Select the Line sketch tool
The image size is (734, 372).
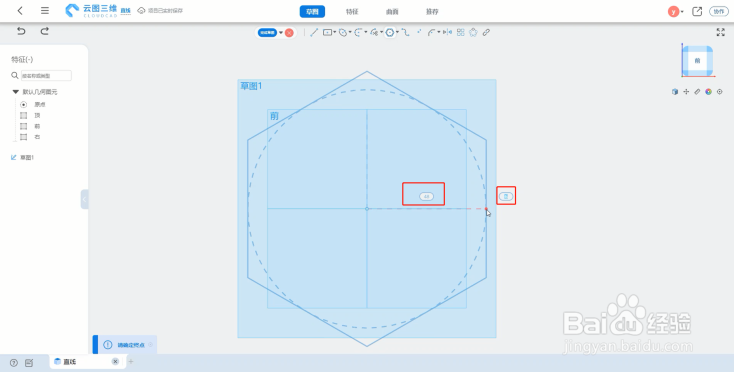pos(314,32)
